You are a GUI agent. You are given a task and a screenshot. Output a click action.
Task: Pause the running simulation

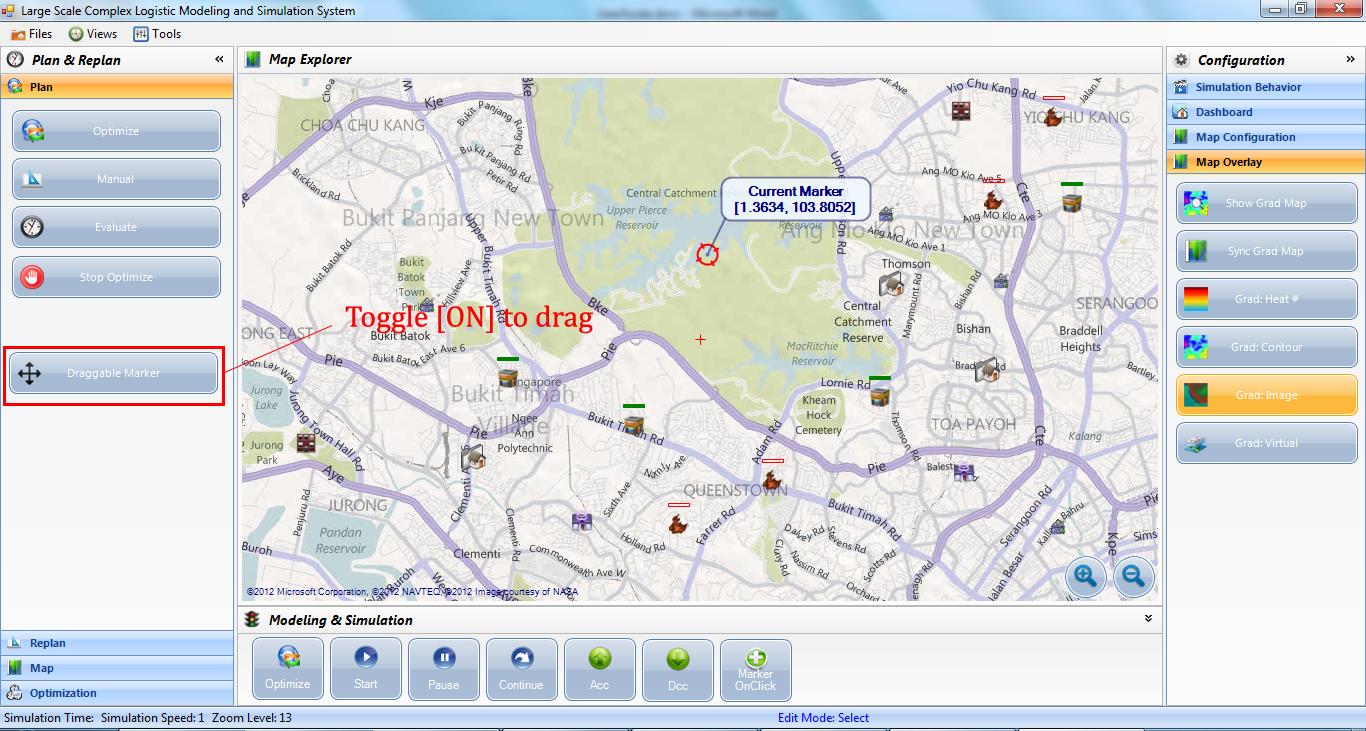point(443,668)
